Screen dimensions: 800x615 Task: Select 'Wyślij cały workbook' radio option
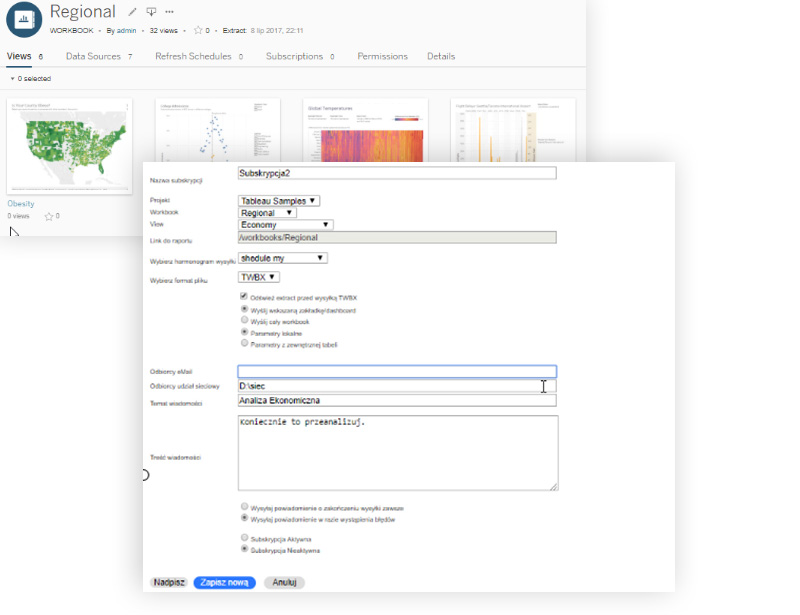coord(244,320)
